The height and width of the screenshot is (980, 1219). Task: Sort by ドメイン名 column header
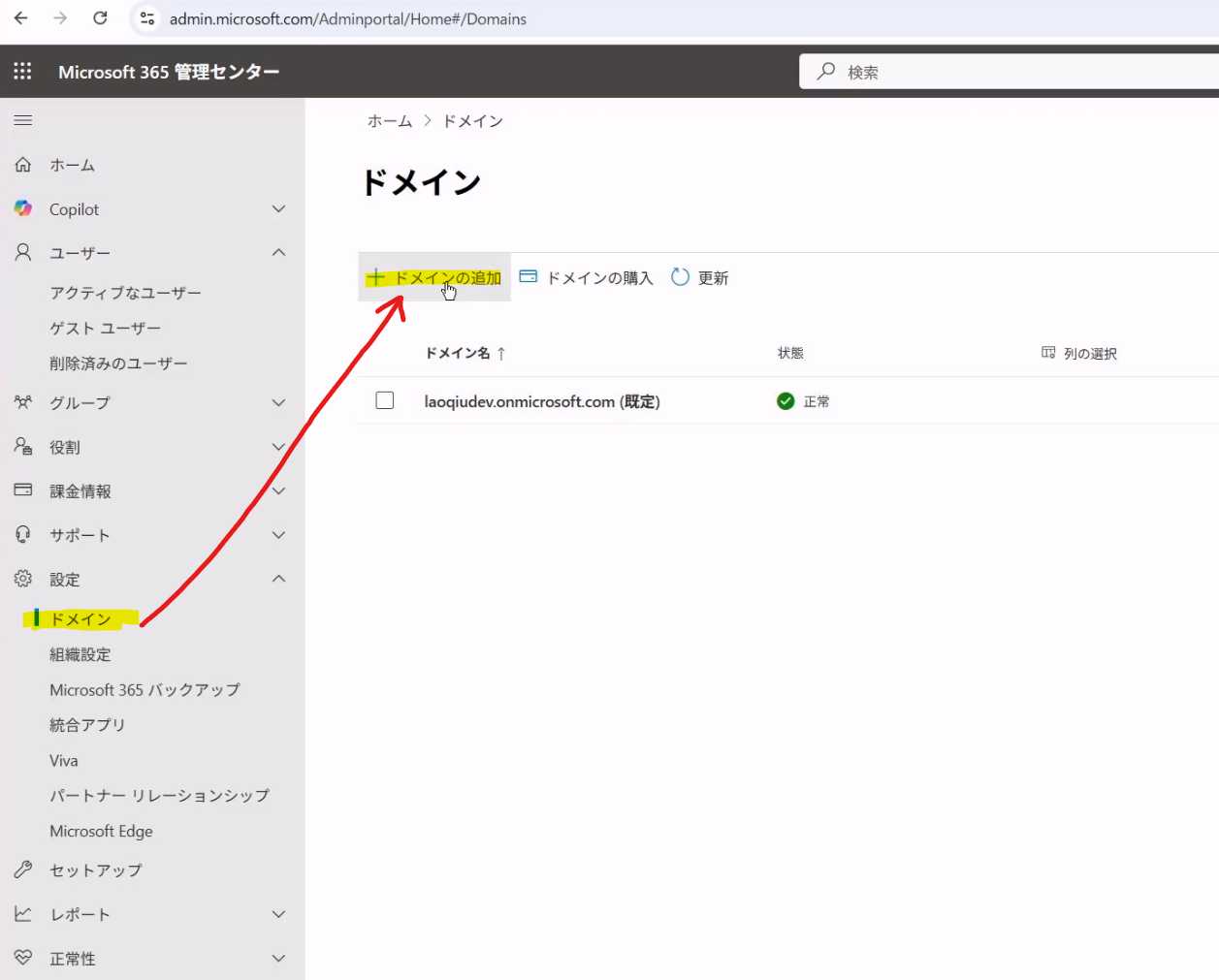tap(458, 353)
